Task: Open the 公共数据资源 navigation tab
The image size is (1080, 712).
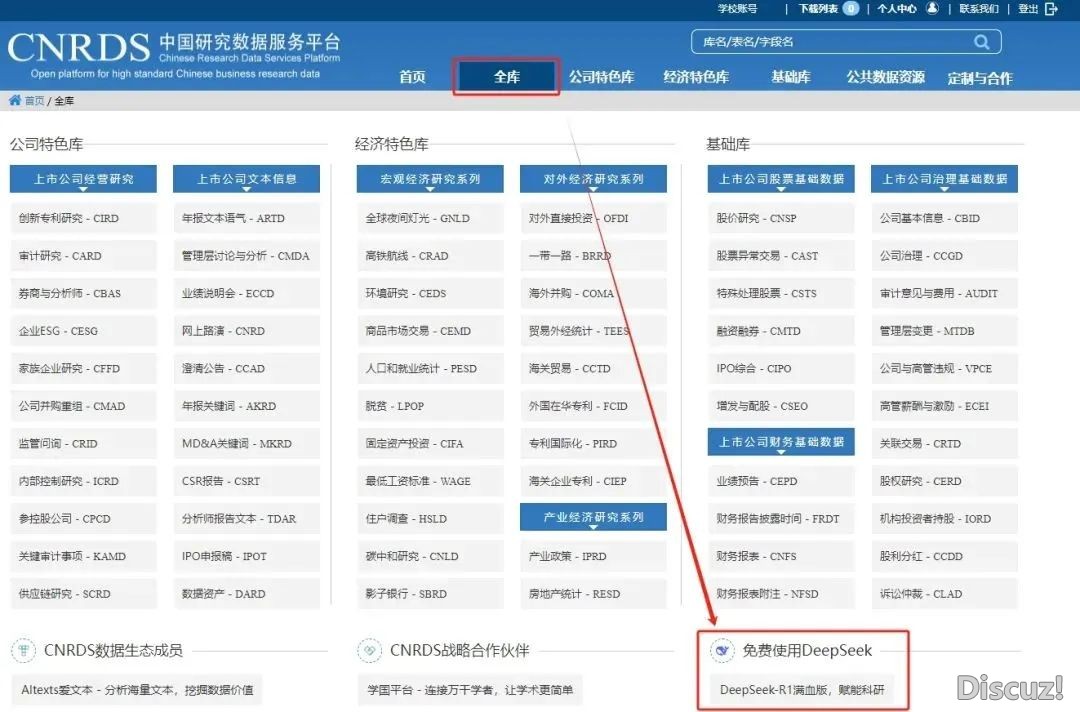Action: point(885,77)
